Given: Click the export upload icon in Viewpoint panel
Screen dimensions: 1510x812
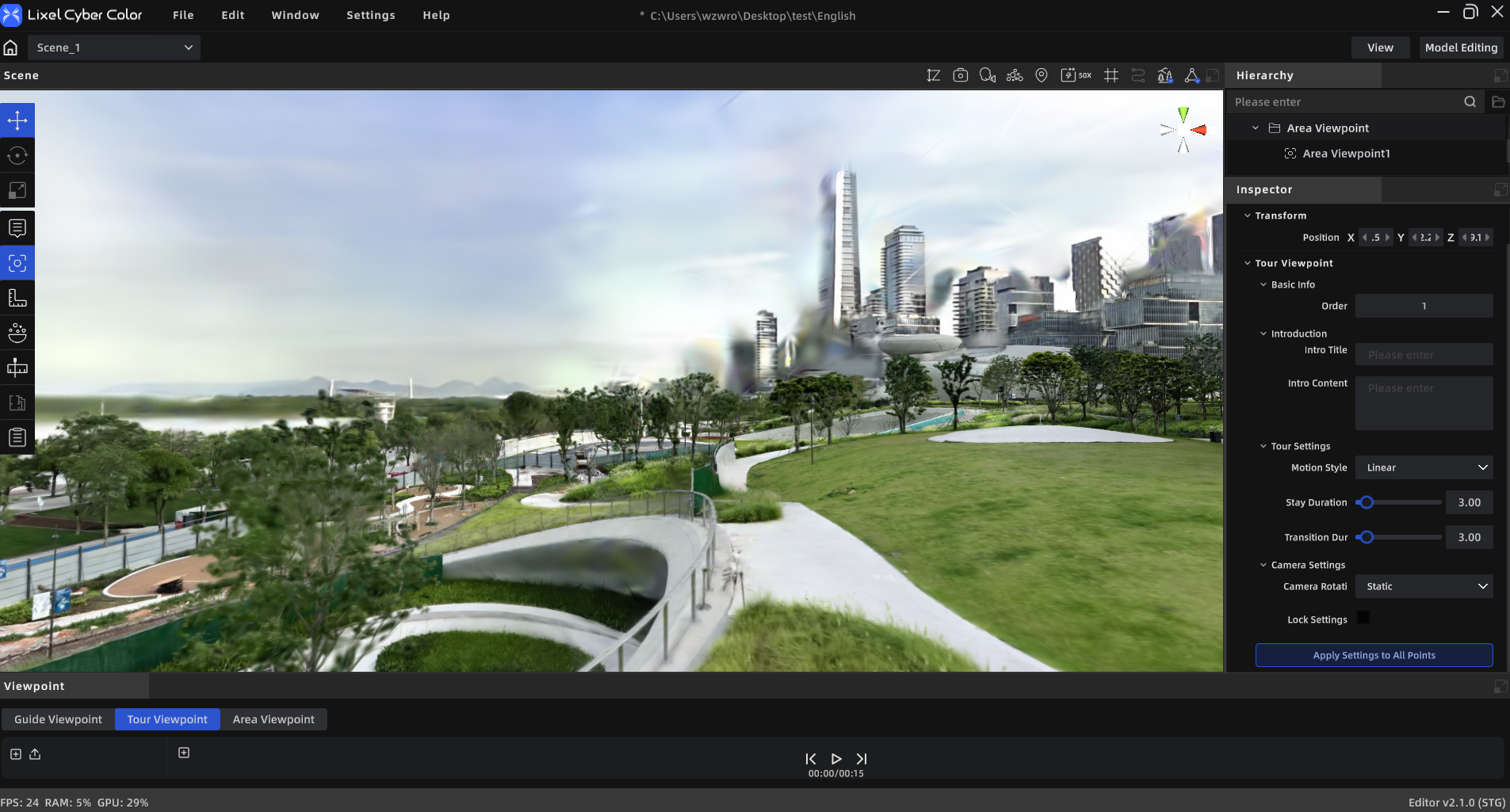Looking at the screenshot, I should [x=35, y=754].
